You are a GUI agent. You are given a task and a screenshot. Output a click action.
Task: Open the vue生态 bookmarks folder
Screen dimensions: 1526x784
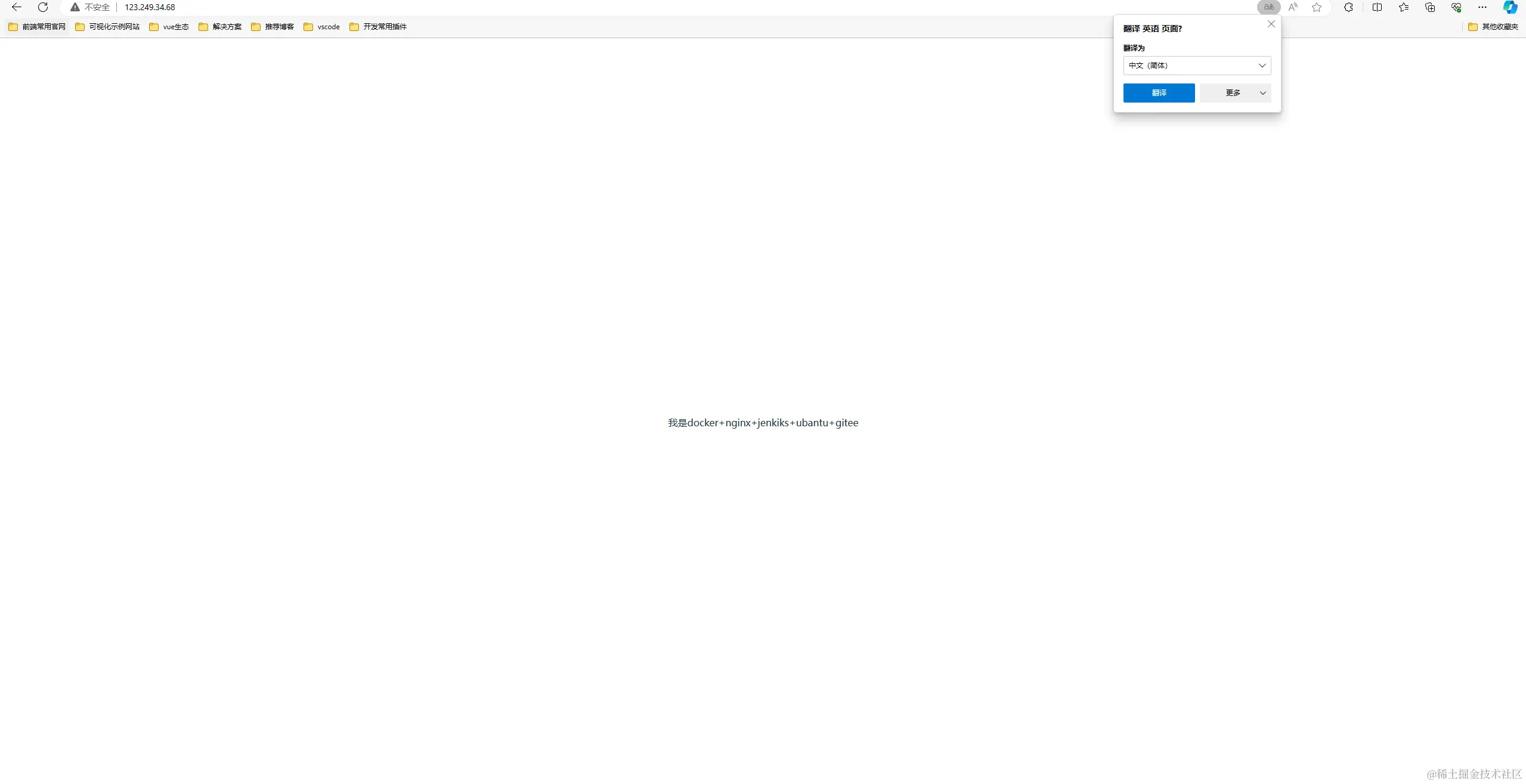tap(169, 27)
